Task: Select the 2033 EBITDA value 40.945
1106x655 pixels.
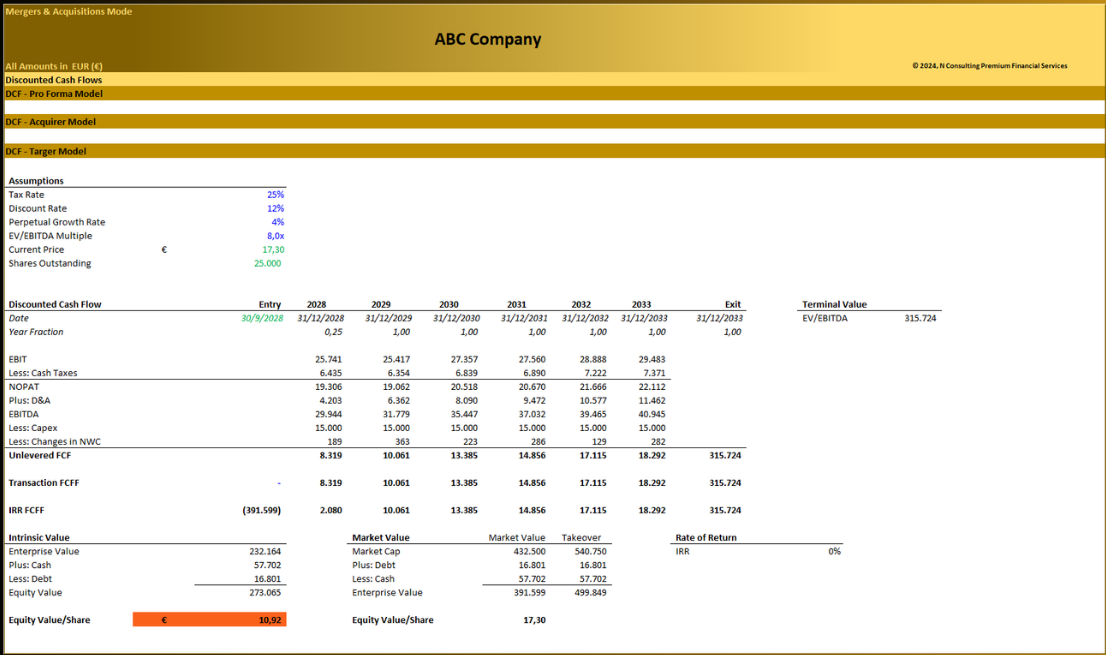Action: (651, 415)
